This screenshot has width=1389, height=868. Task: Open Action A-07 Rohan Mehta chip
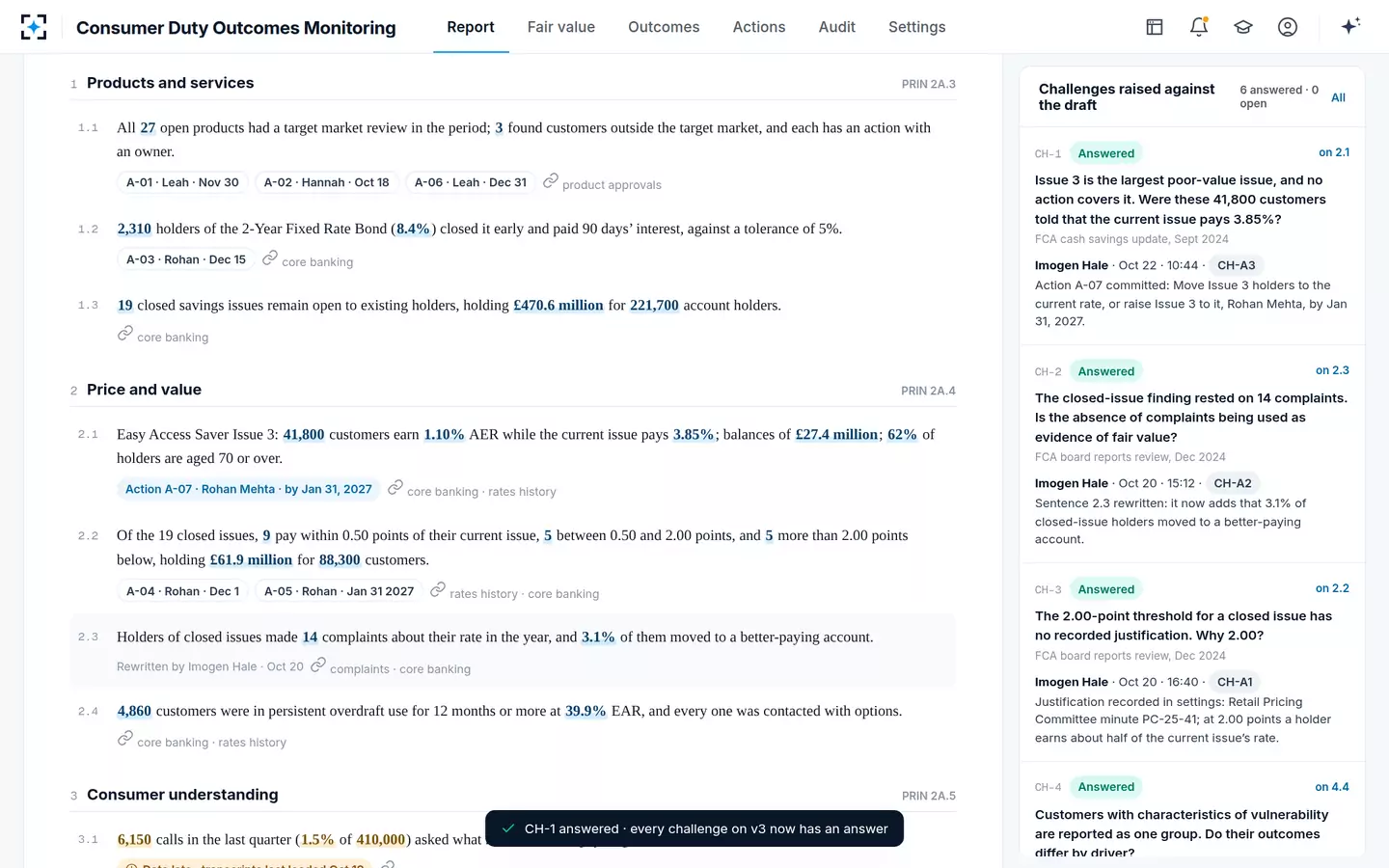pos(249,489)
